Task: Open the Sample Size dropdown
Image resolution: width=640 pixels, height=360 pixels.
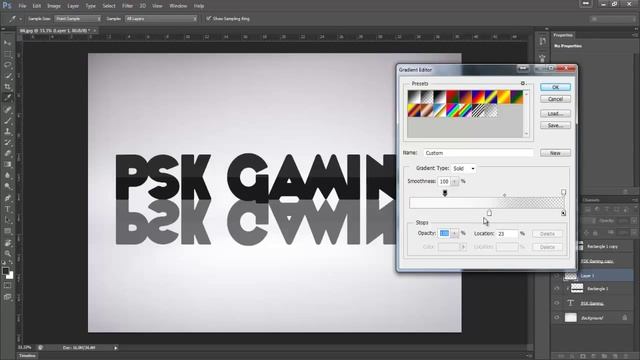Action: (78, 19)
